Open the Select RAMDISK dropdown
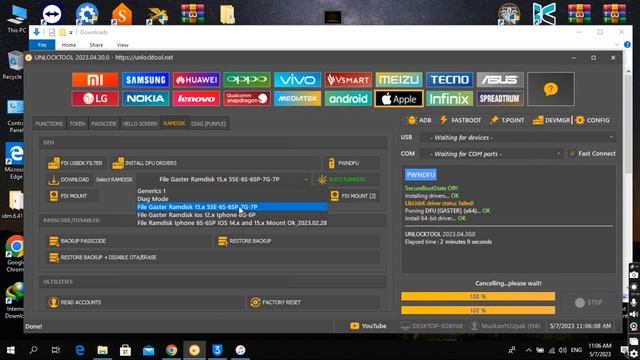This screenshot has height=360, width=640. 224,179
